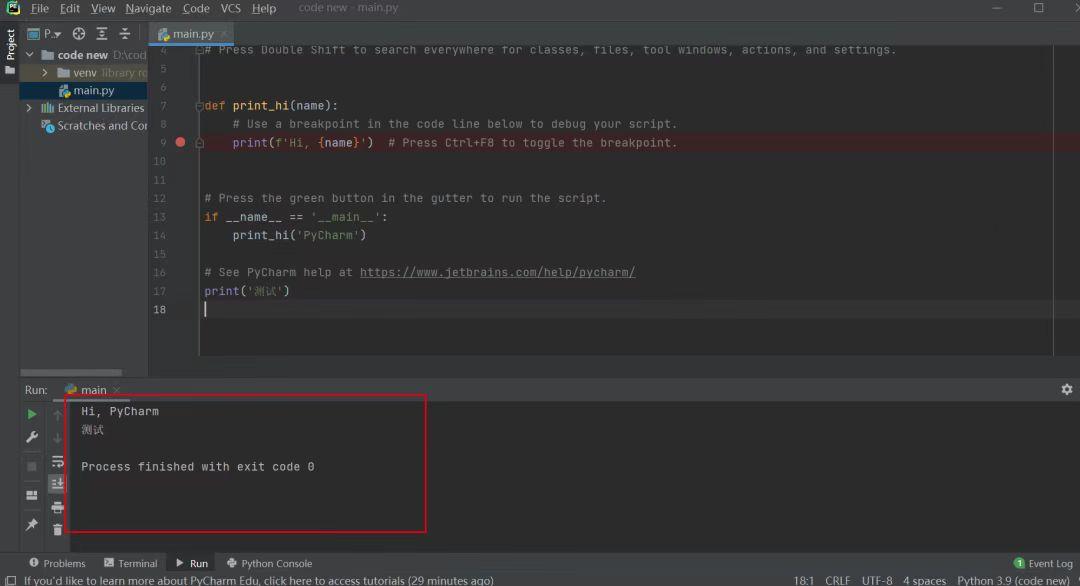Viewport: 1080px width, 586px height.
Task: Collapse the code new project folder
Action: pos(30,54)
